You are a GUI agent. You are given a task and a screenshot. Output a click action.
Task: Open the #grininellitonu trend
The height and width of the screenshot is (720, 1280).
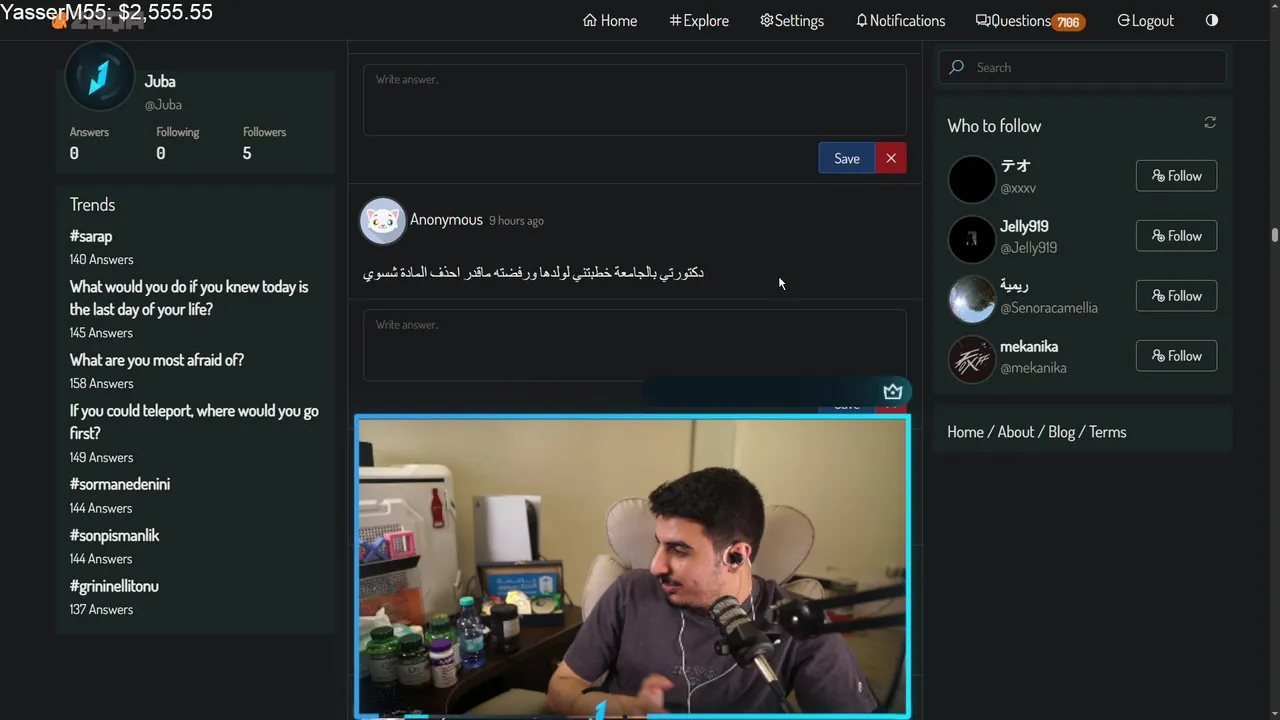pyautogui.click(x=114, y=587)
